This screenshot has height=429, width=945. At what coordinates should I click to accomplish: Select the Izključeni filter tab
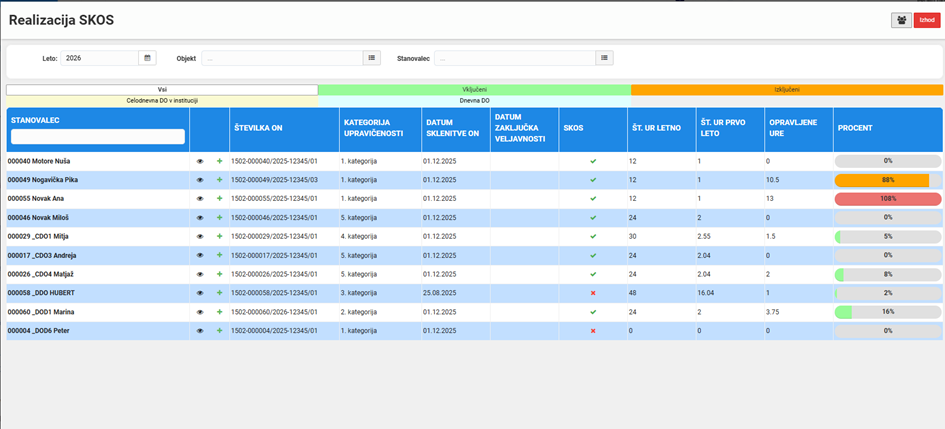tap(787, 90)
